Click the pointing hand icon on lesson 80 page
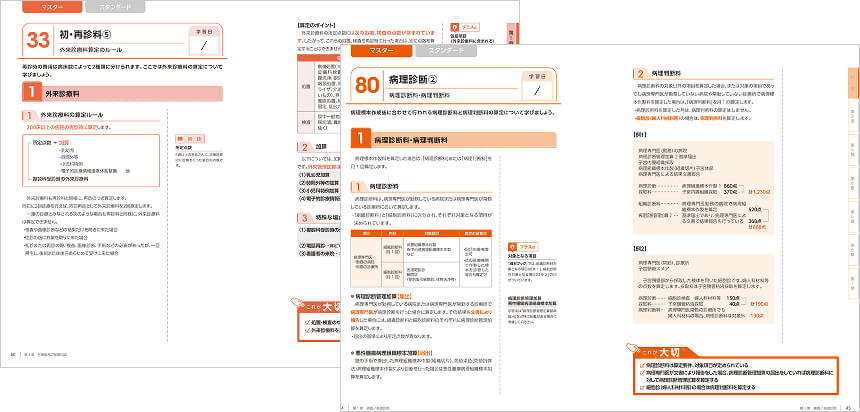Screen dimensions: 860x412 click(632, 348)
